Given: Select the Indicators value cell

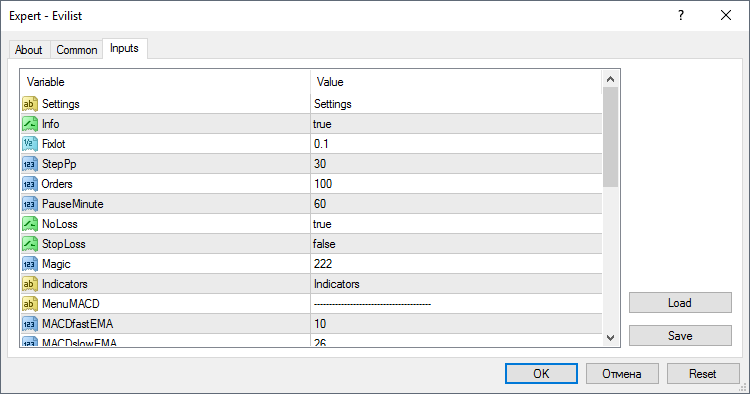Looking at the screenshot, I should click(456, 284).
